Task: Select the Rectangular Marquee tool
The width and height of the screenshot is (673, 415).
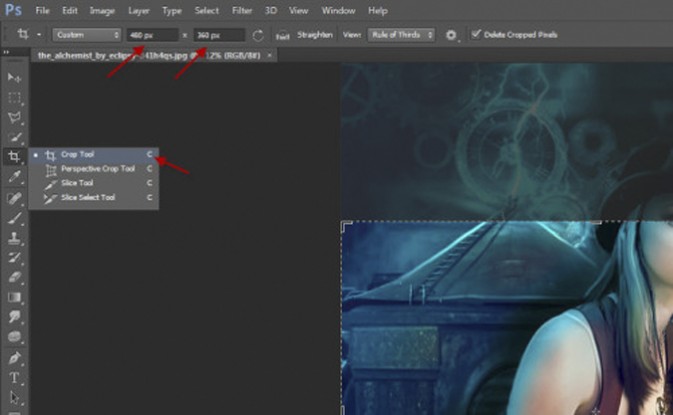Action: pos(15,97)
